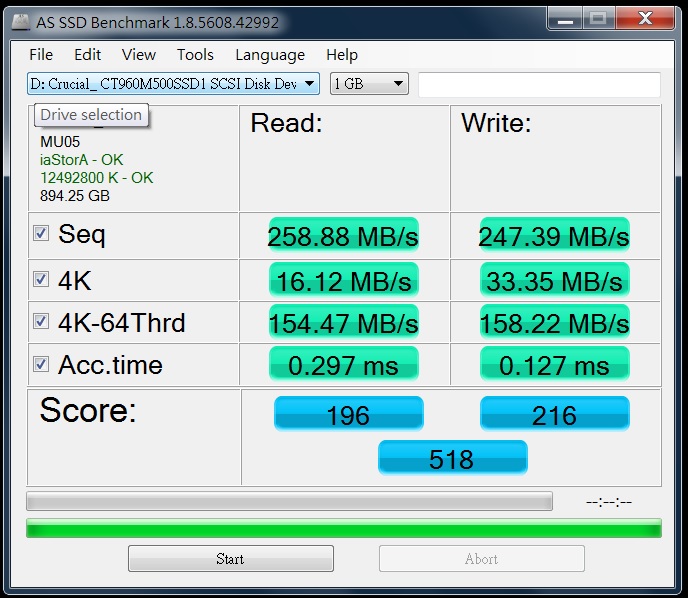Click the green overall progress bar
Viewport: 688px width, 598px height.
coord(344,528)
